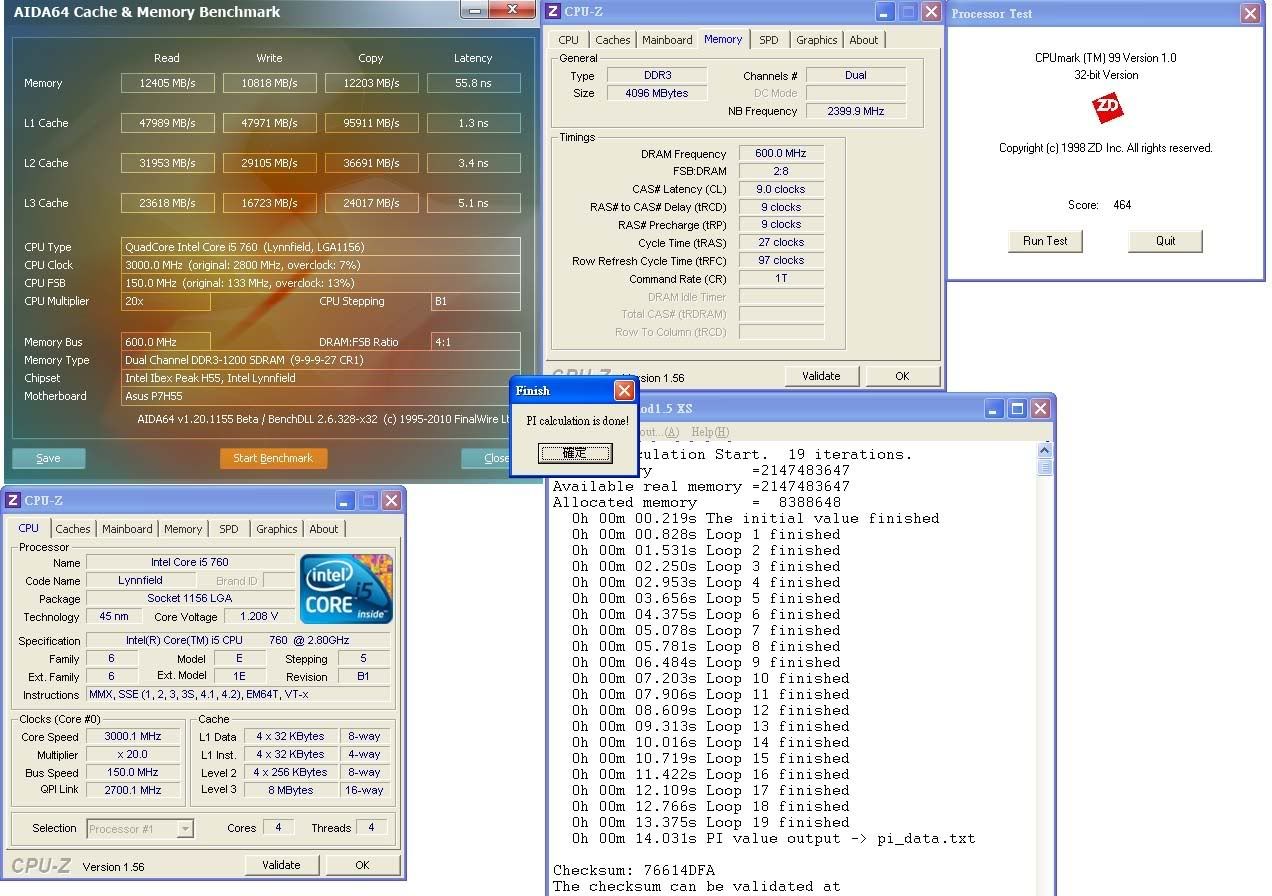Open Memory tab in lower CPU-Z window
Screen dimensions: 1272x896
pyautogui.click(x=183, y=529)
